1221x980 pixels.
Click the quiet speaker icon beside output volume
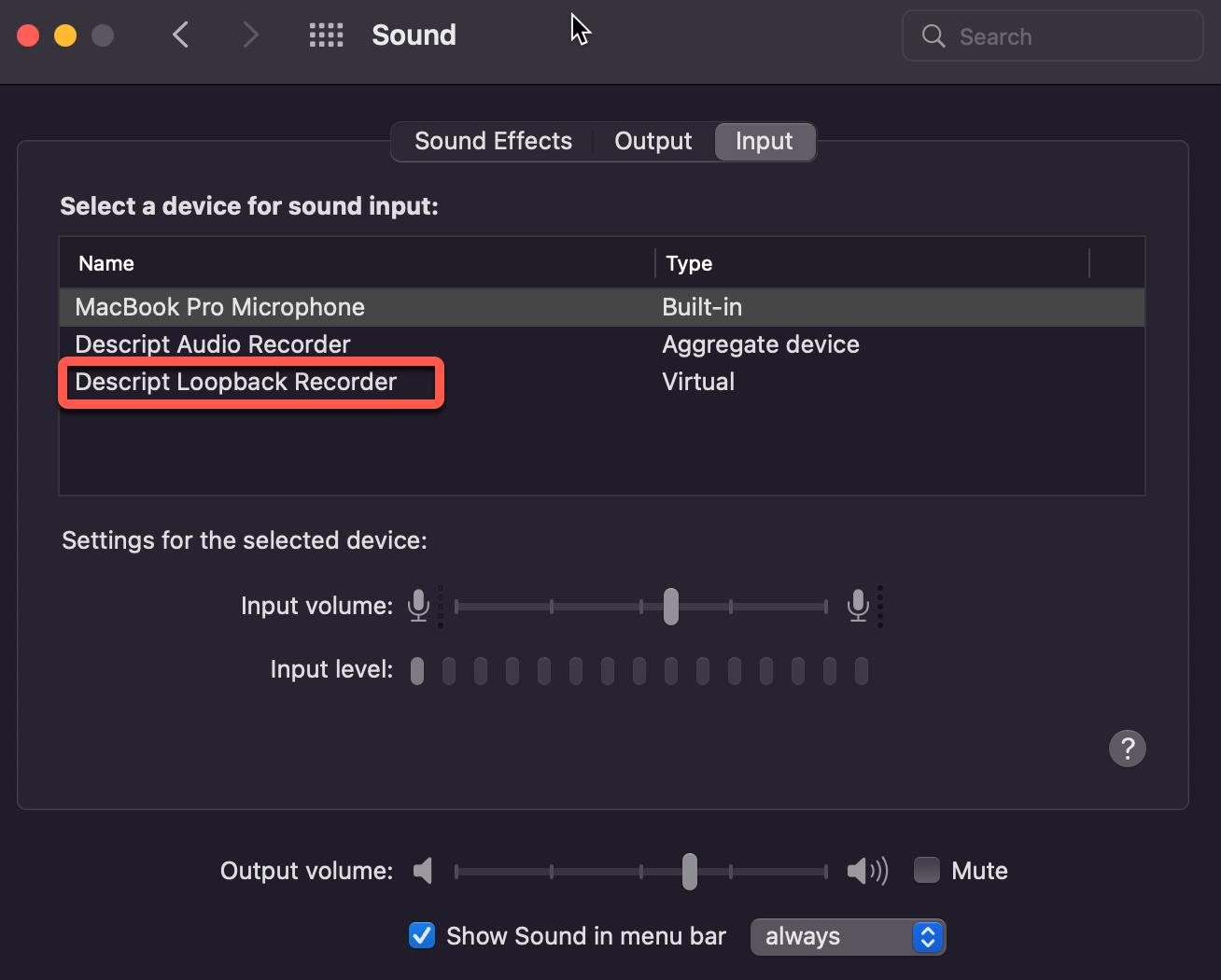[x=422, y=870]
